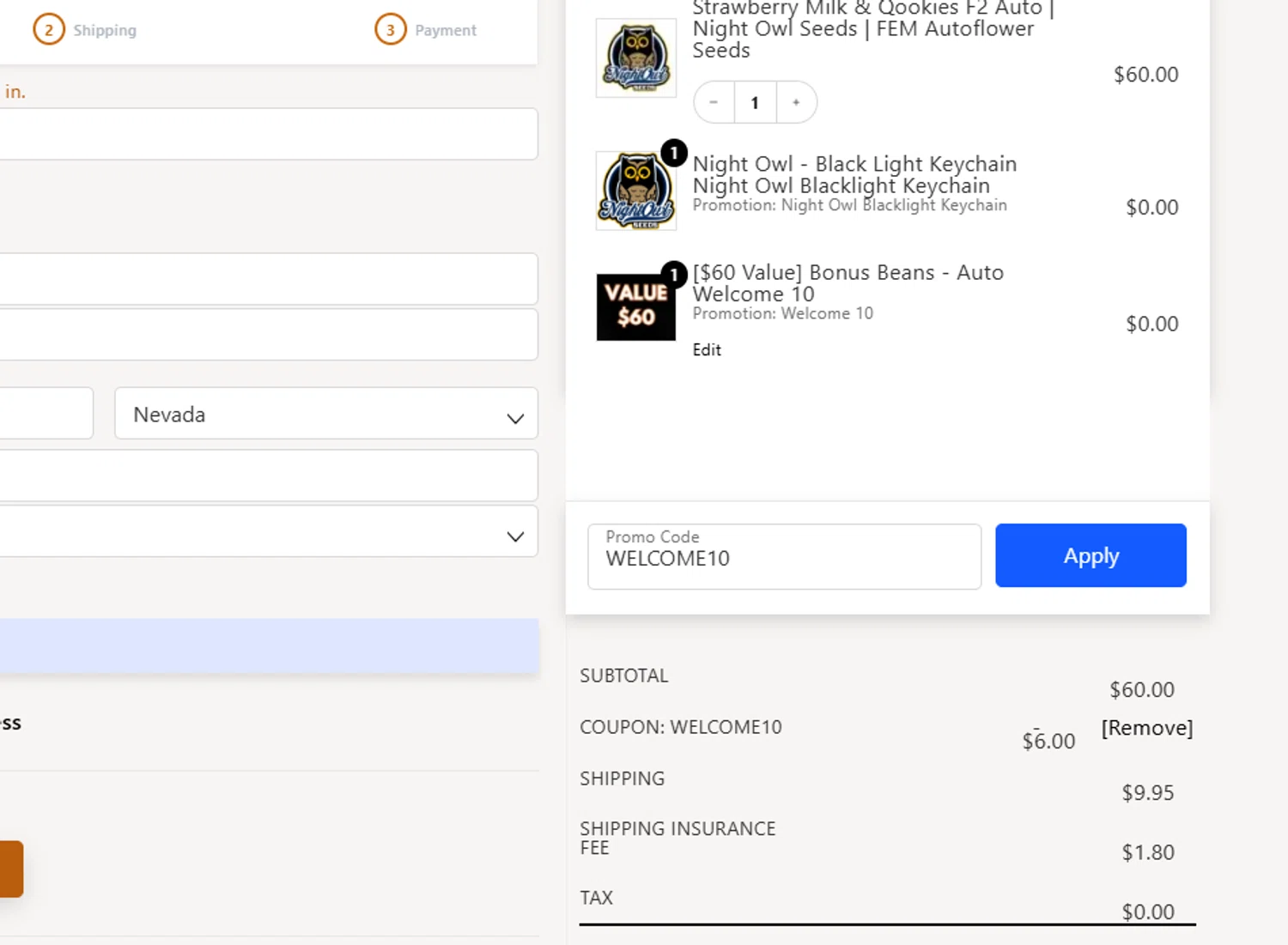This screenshot has height=945, width=1288.
Task: Click the SHIPPING INSURANCE FEE label
Action: [677, 838]
